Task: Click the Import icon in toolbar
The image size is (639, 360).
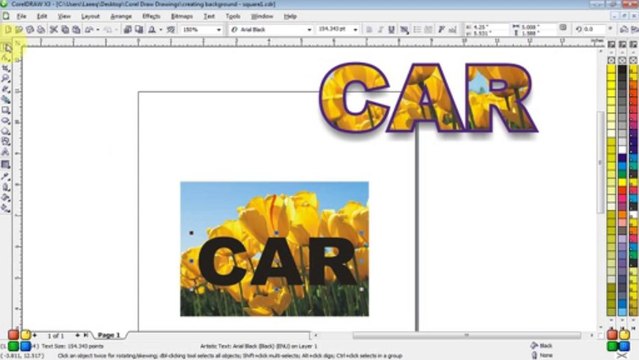Action: 128,30
